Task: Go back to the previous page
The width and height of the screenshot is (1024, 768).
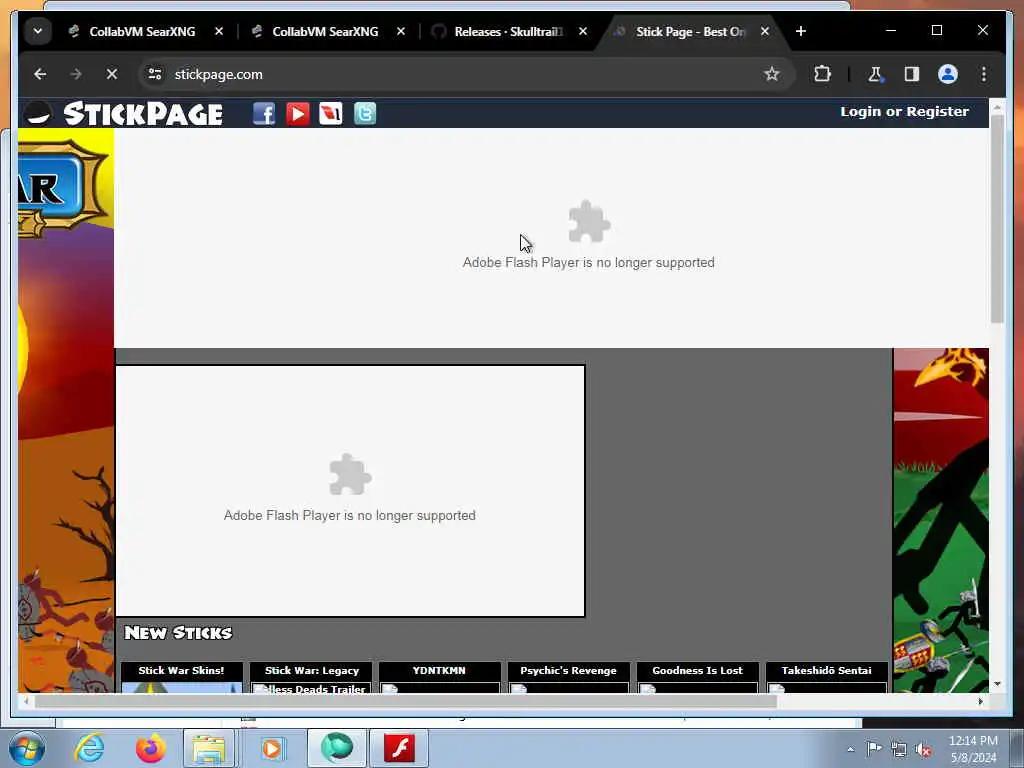Action: click(40, 74)
